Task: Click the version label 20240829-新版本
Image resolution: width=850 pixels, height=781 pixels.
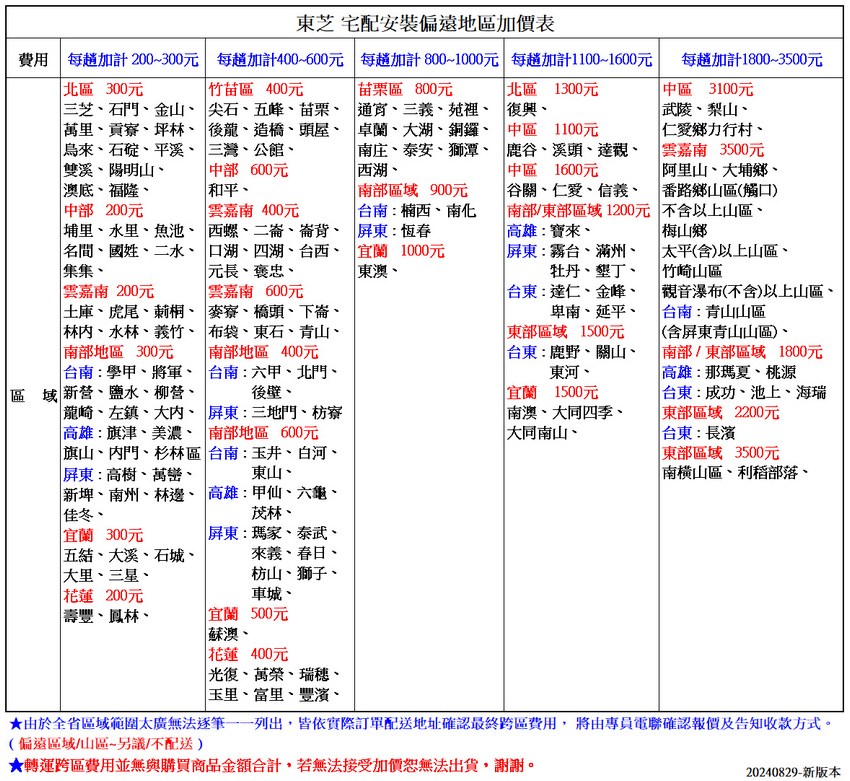Action: click(x=793, y=772)
